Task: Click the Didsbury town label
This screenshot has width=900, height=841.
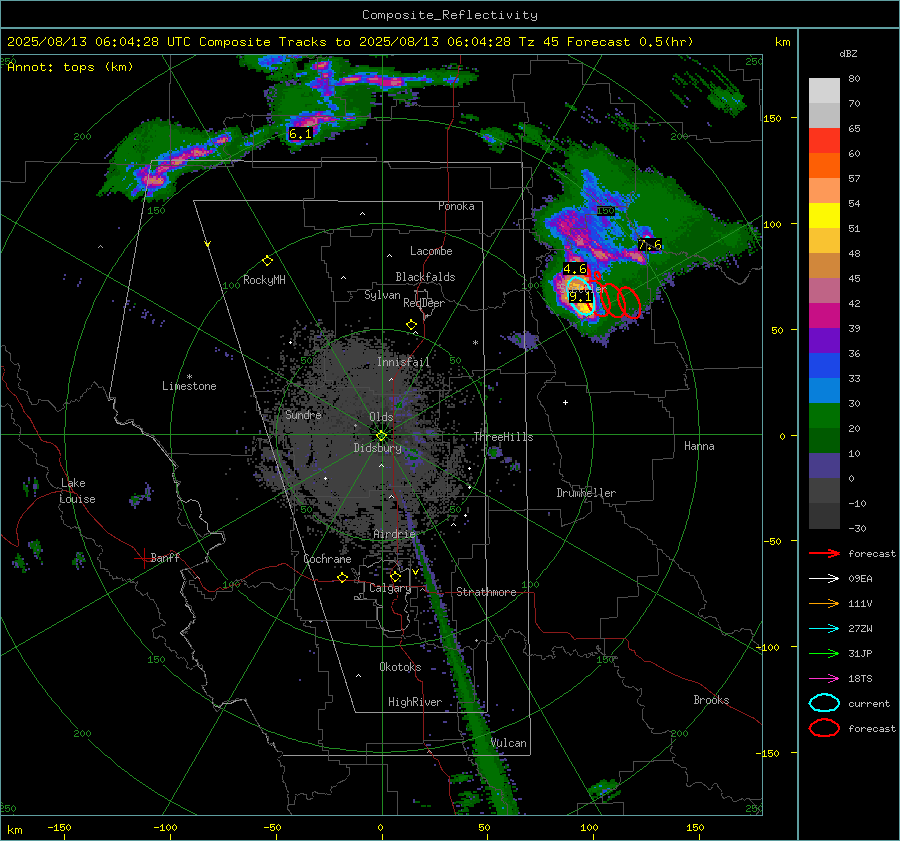Action: [377, 448]
